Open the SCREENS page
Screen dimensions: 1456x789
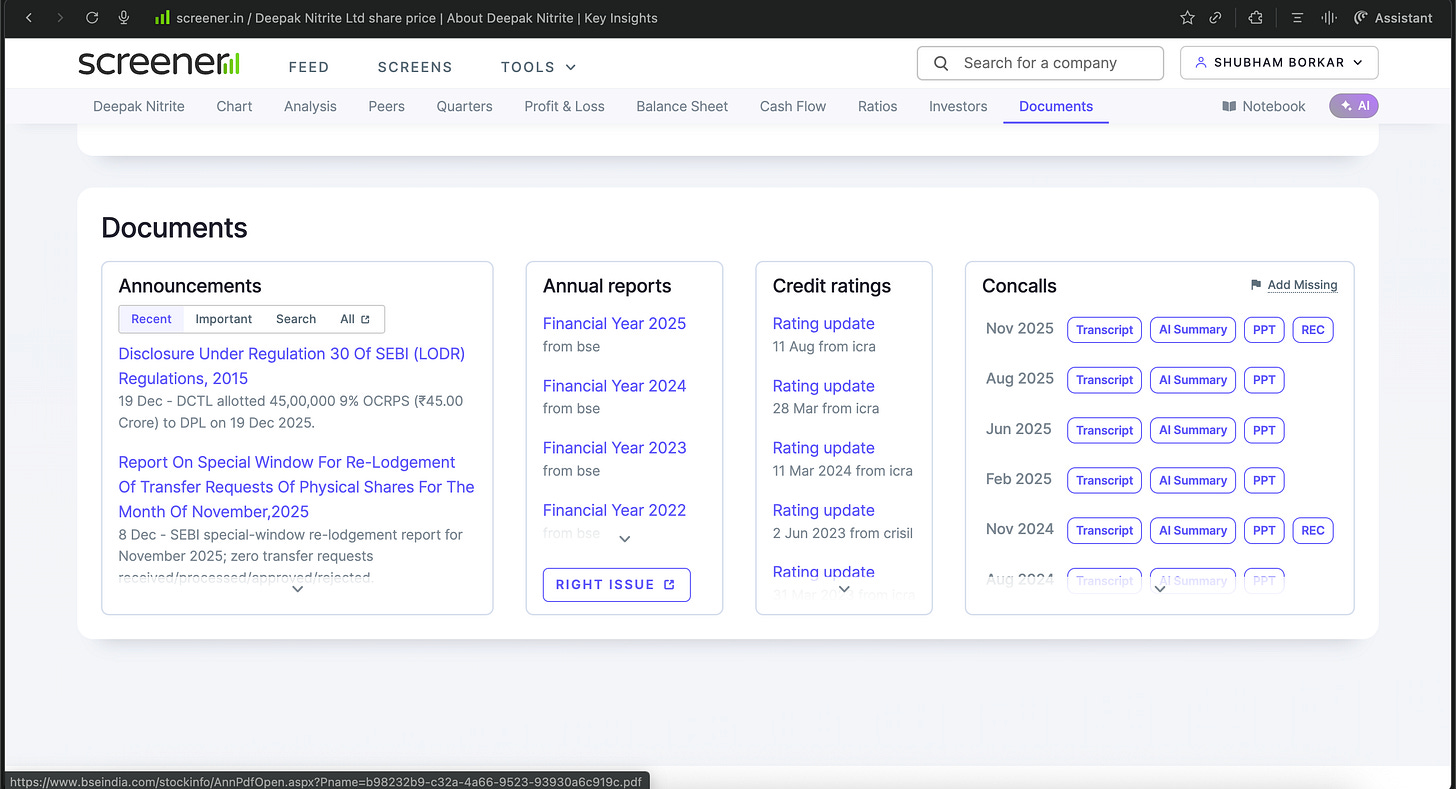(x=415, y=67)
